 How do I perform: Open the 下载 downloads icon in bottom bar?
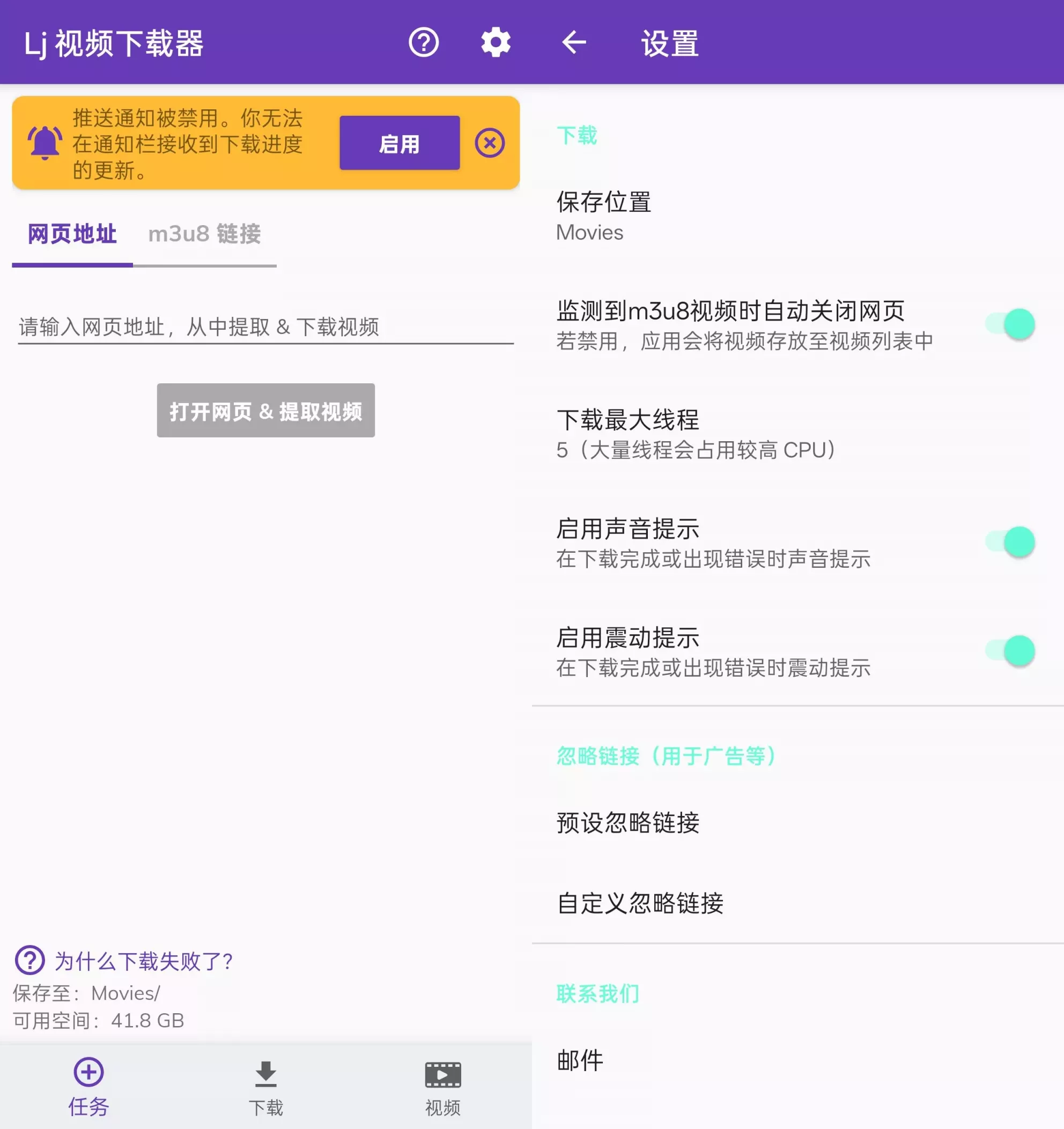click(265, 1074)
